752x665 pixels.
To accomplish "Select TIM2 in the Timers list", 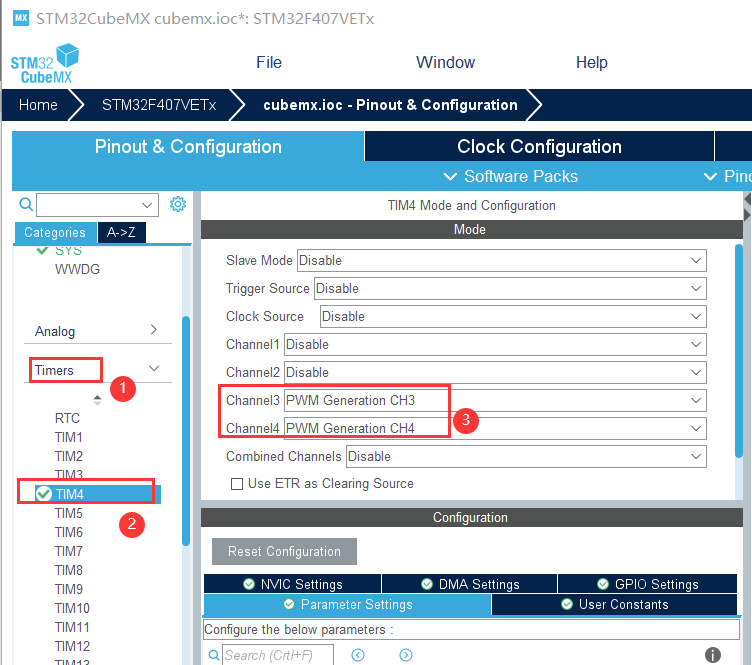I will tap(69, 456).
